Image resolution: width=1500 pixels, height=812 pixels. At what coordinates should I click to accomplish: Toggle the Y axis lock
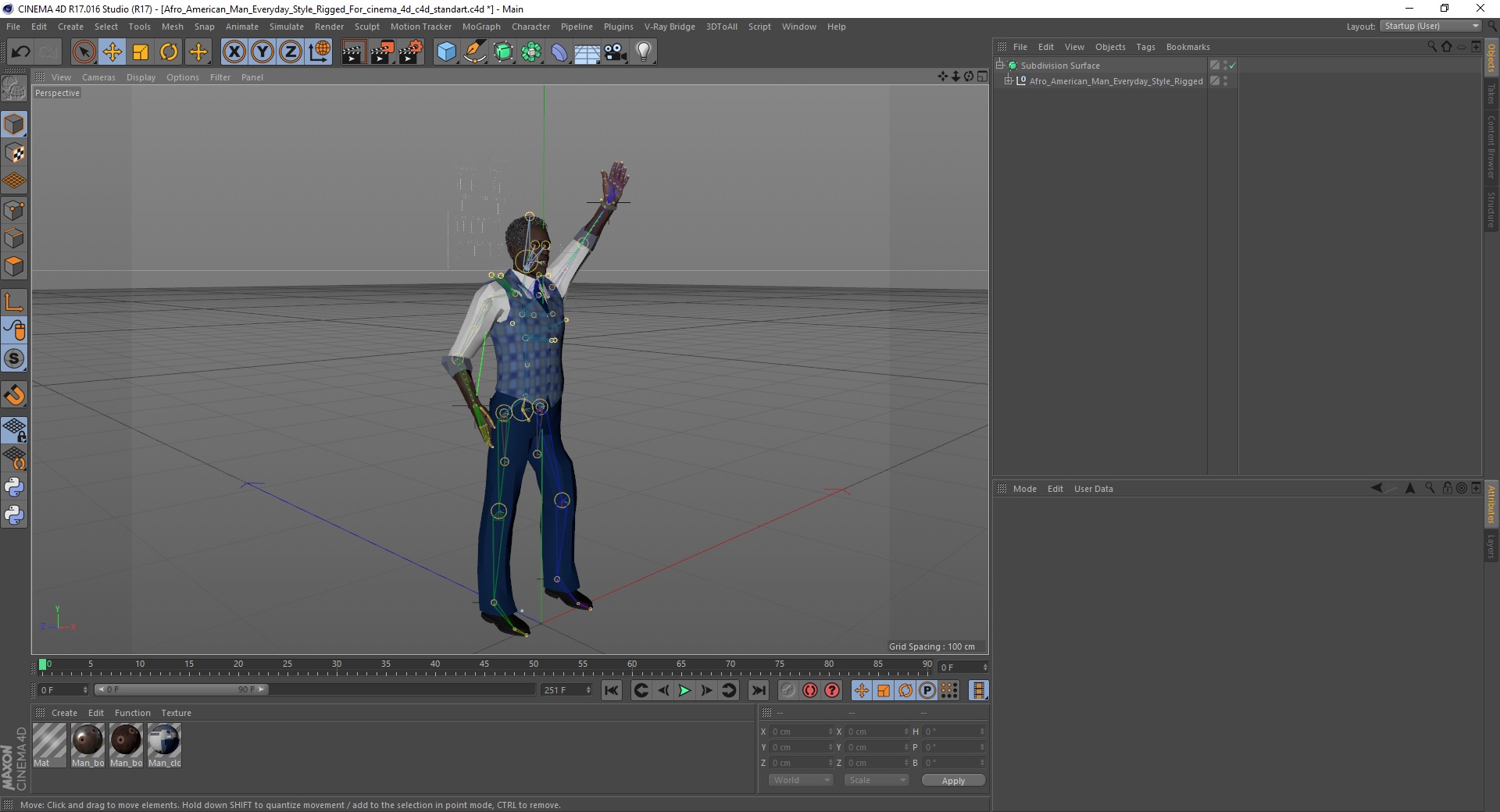click(x=262, y=52)
